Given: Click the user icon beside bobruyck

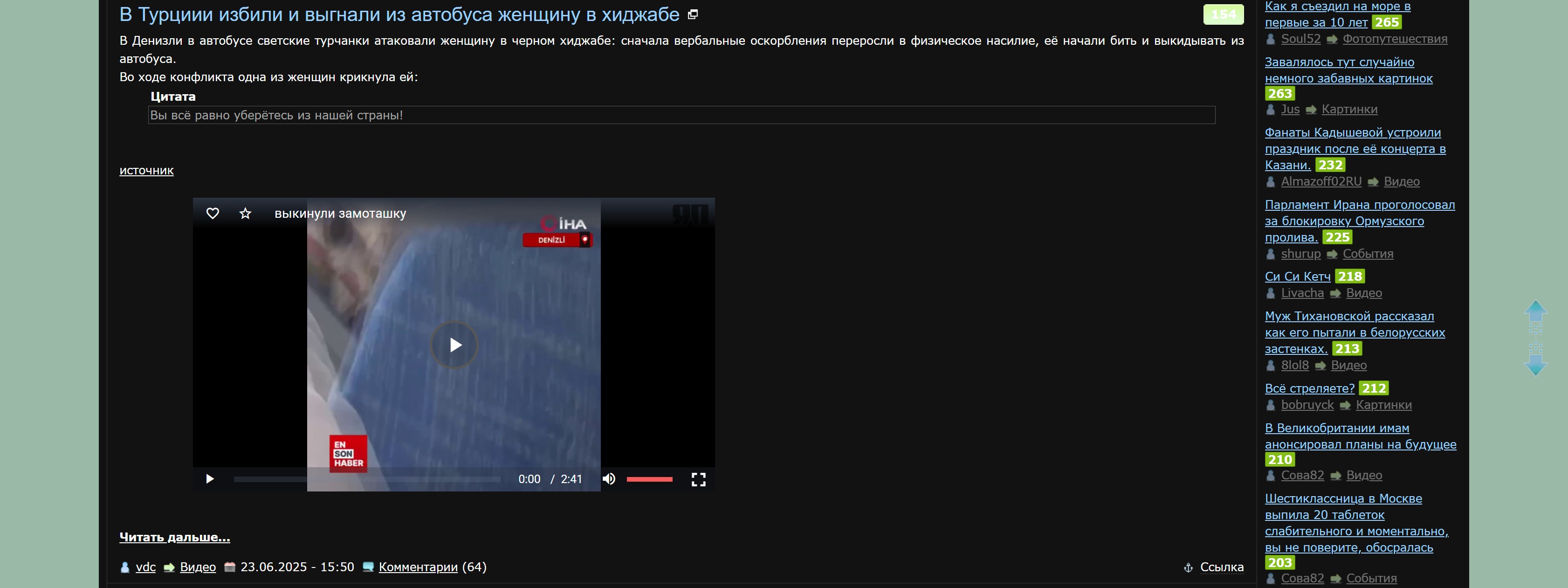Looking at the screenshot, I should click(1270, 405).
